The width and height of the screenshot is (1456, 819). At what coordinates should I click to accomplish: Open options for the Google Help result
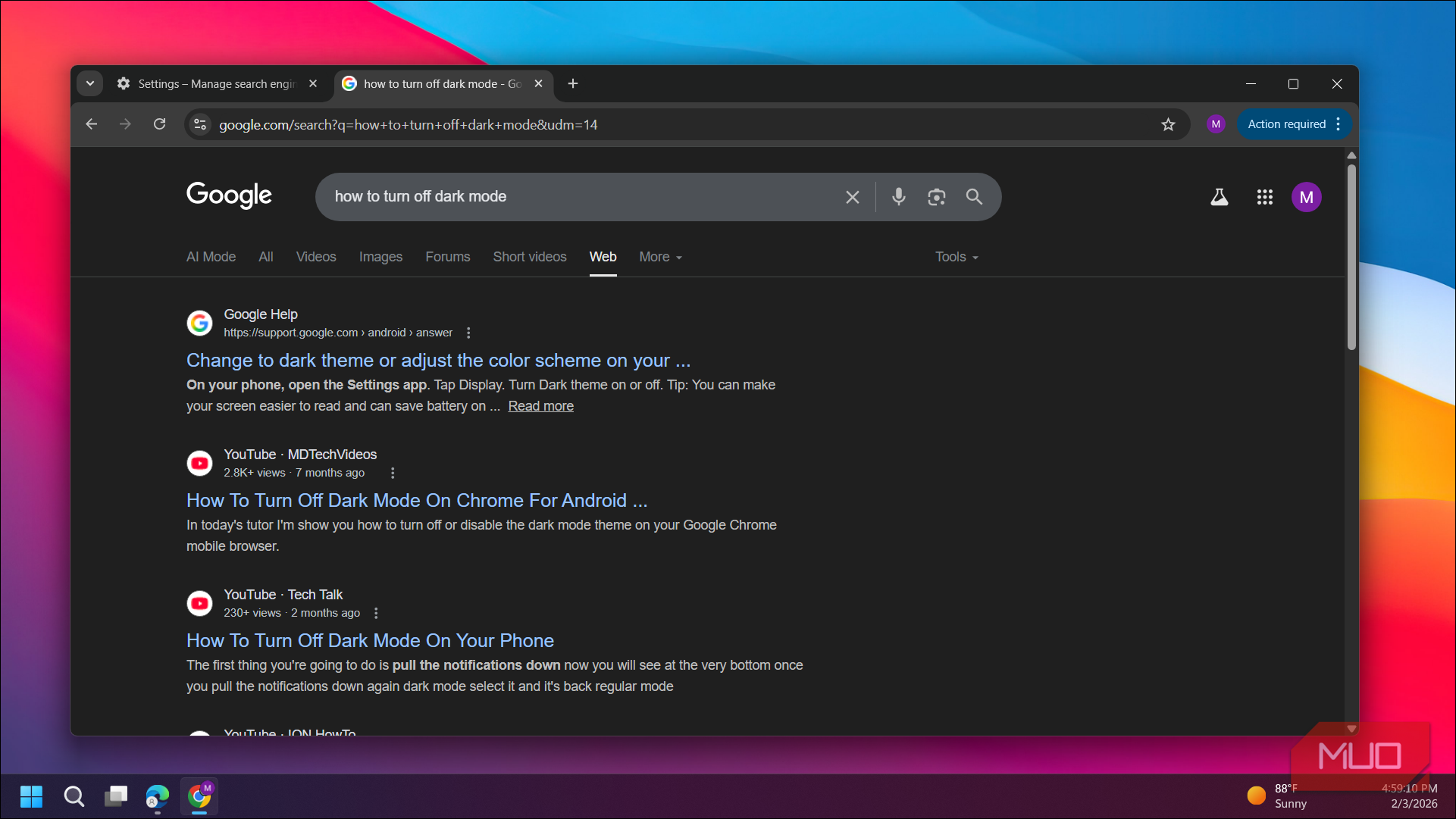[468, 333]
